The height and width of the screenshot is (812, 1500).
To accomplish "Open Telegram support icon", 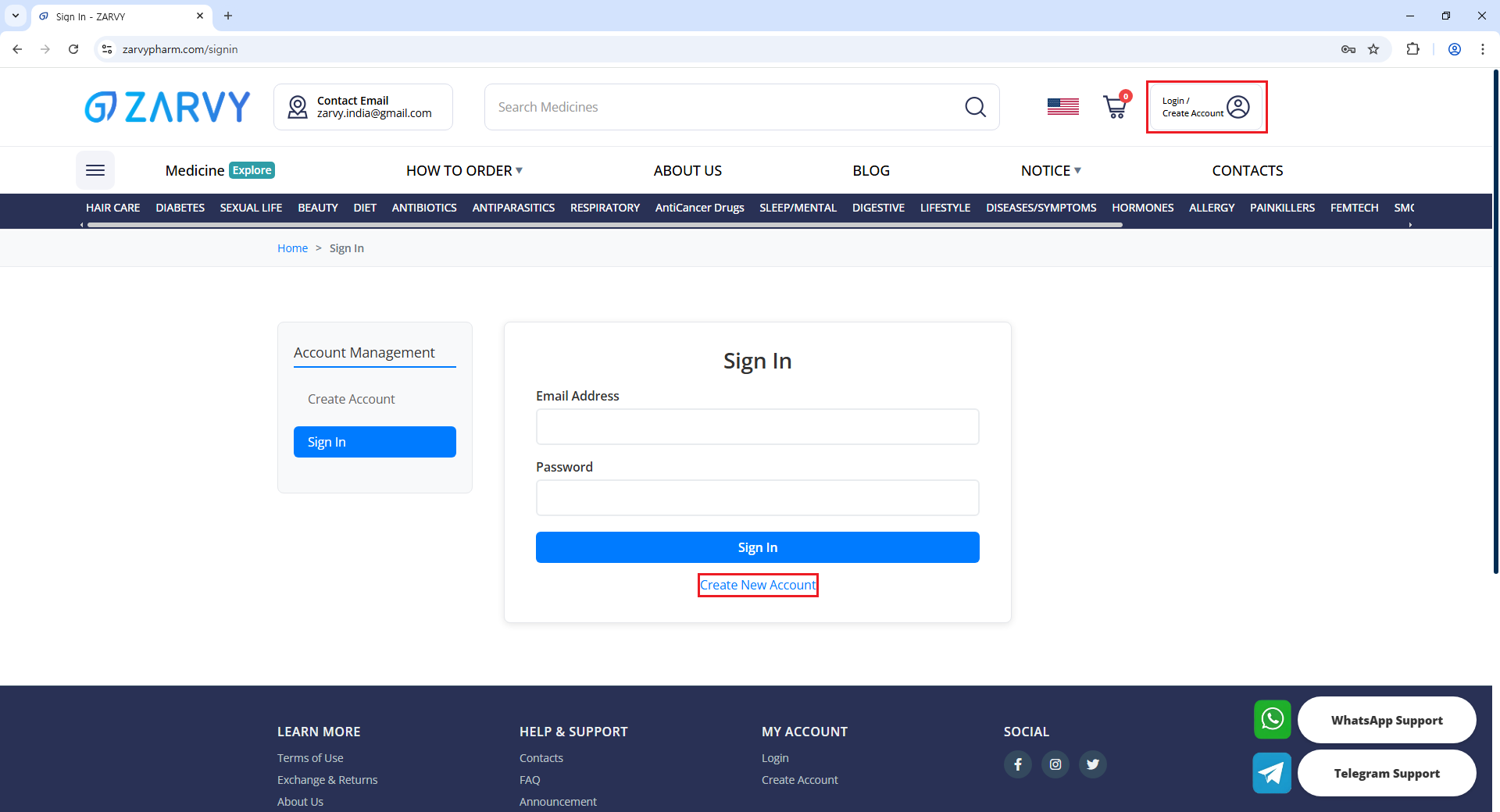I will point(1272,773).
